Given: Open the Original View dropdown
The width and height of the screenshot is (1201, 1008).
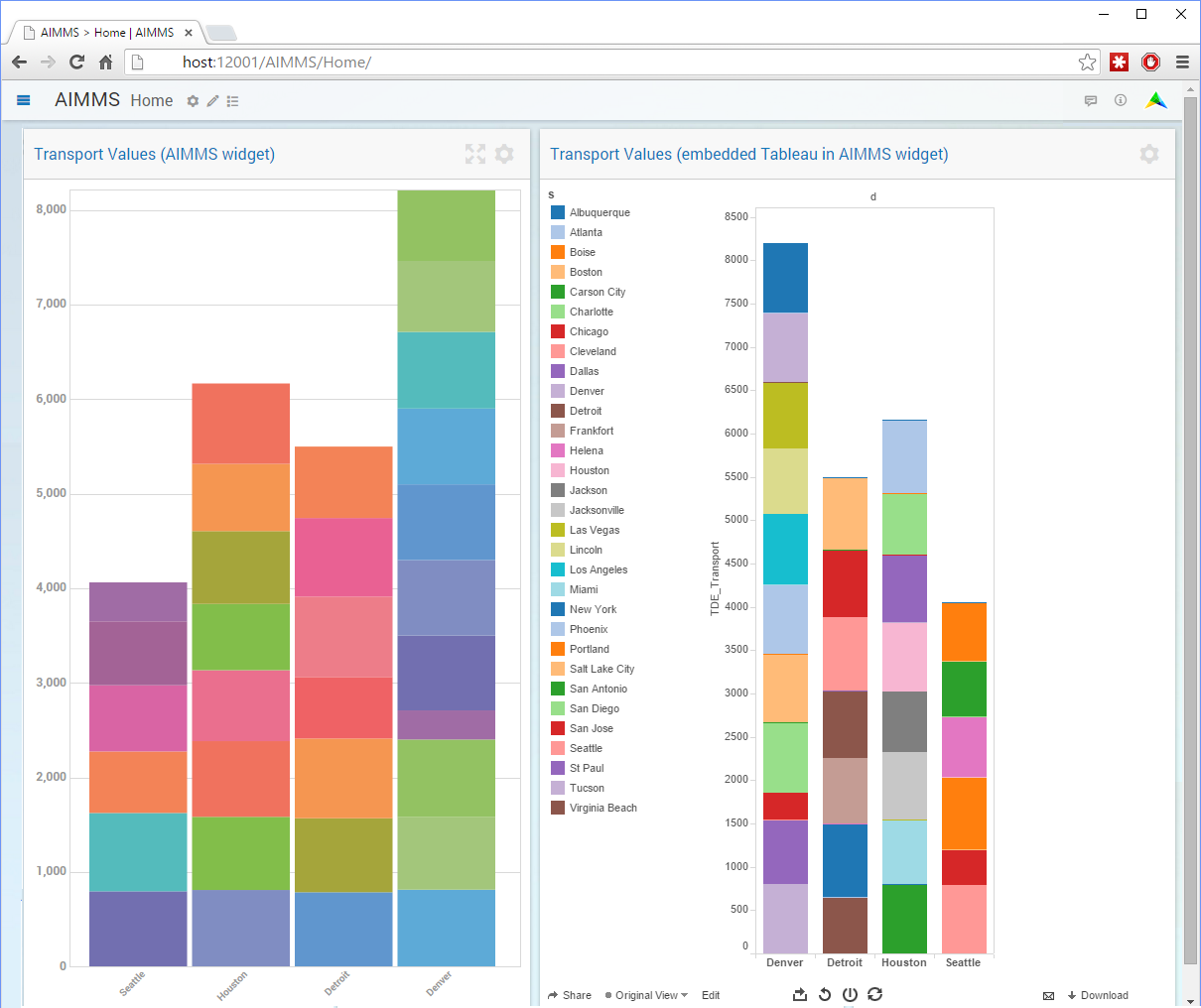Looking at the screenshot, I should 646,995.
